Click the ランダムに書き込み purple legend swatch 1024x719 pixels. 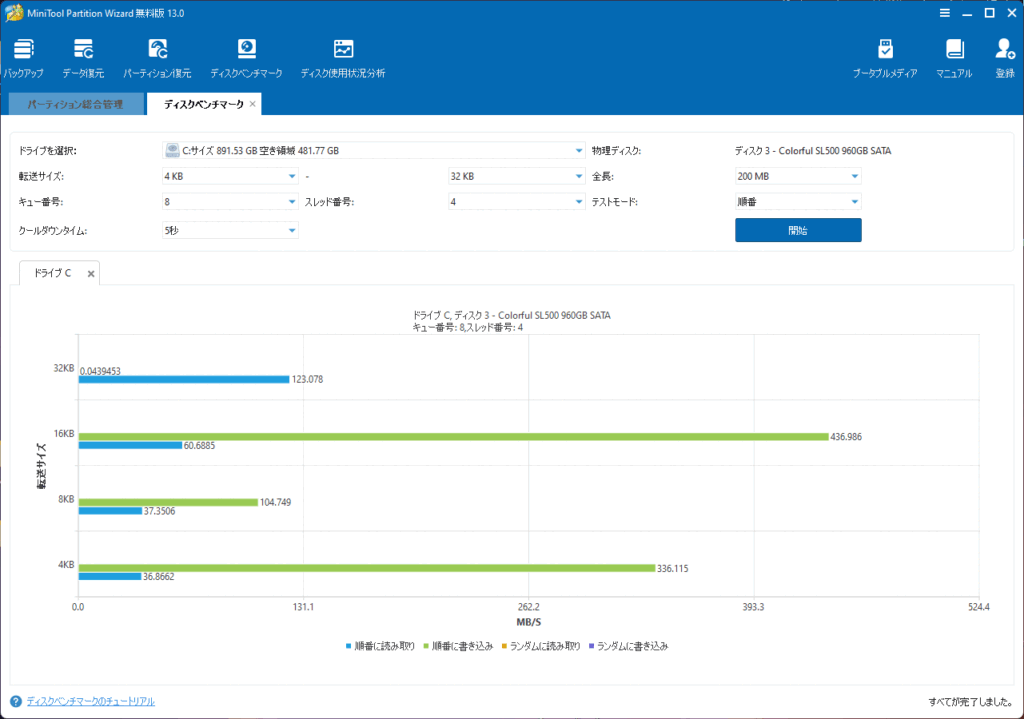[591, 646]
